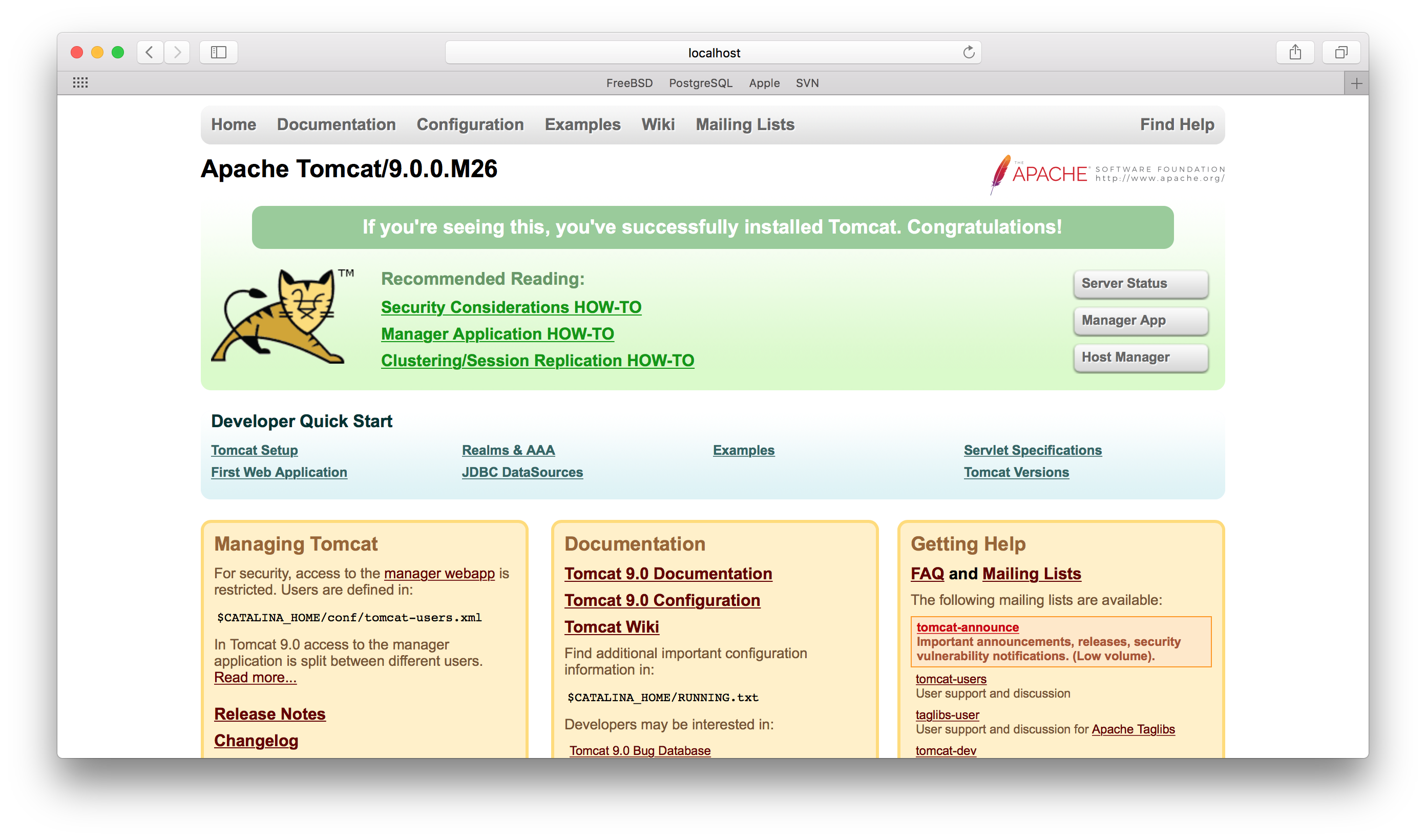Open Security Considerations HOW-TO link

point(511,307)
